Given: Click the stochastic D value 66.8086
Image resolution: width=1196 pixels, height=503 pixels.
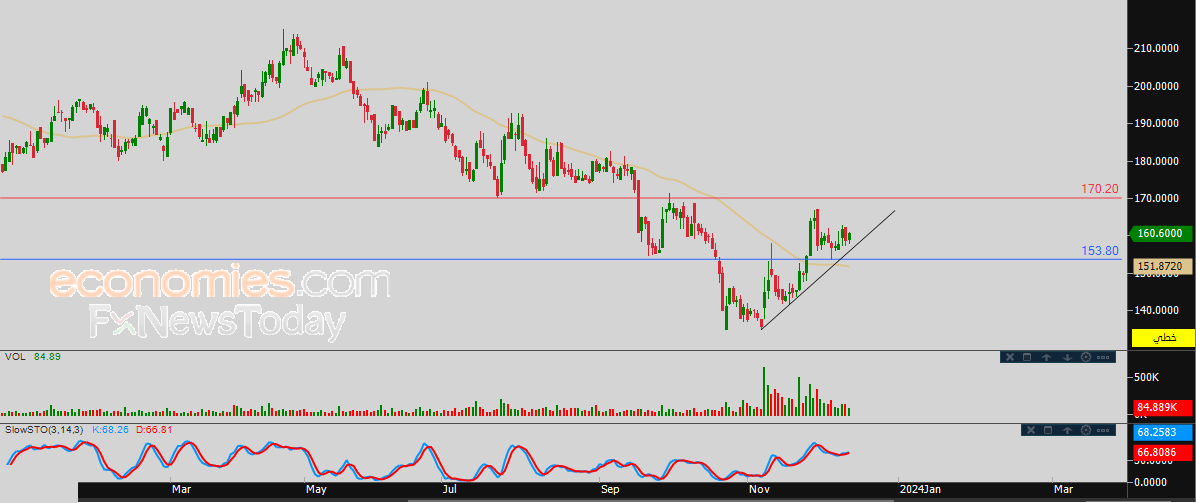Looking at the screenshot, I should (1162, 453).
